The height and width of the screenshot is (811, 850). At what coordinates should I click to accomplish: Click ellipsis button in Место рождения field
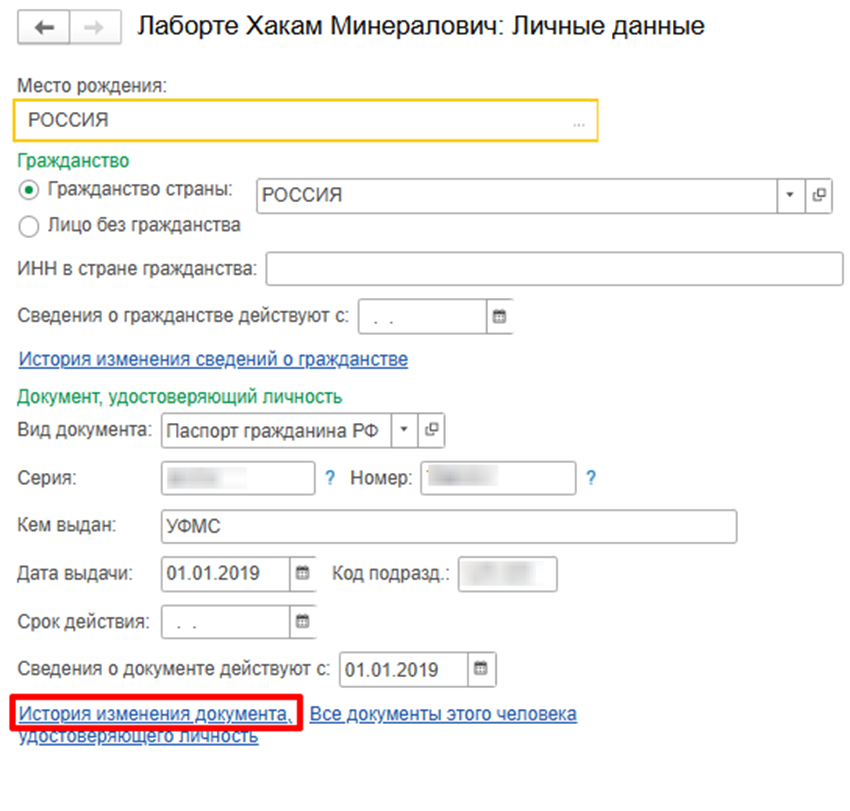[578, 122]
